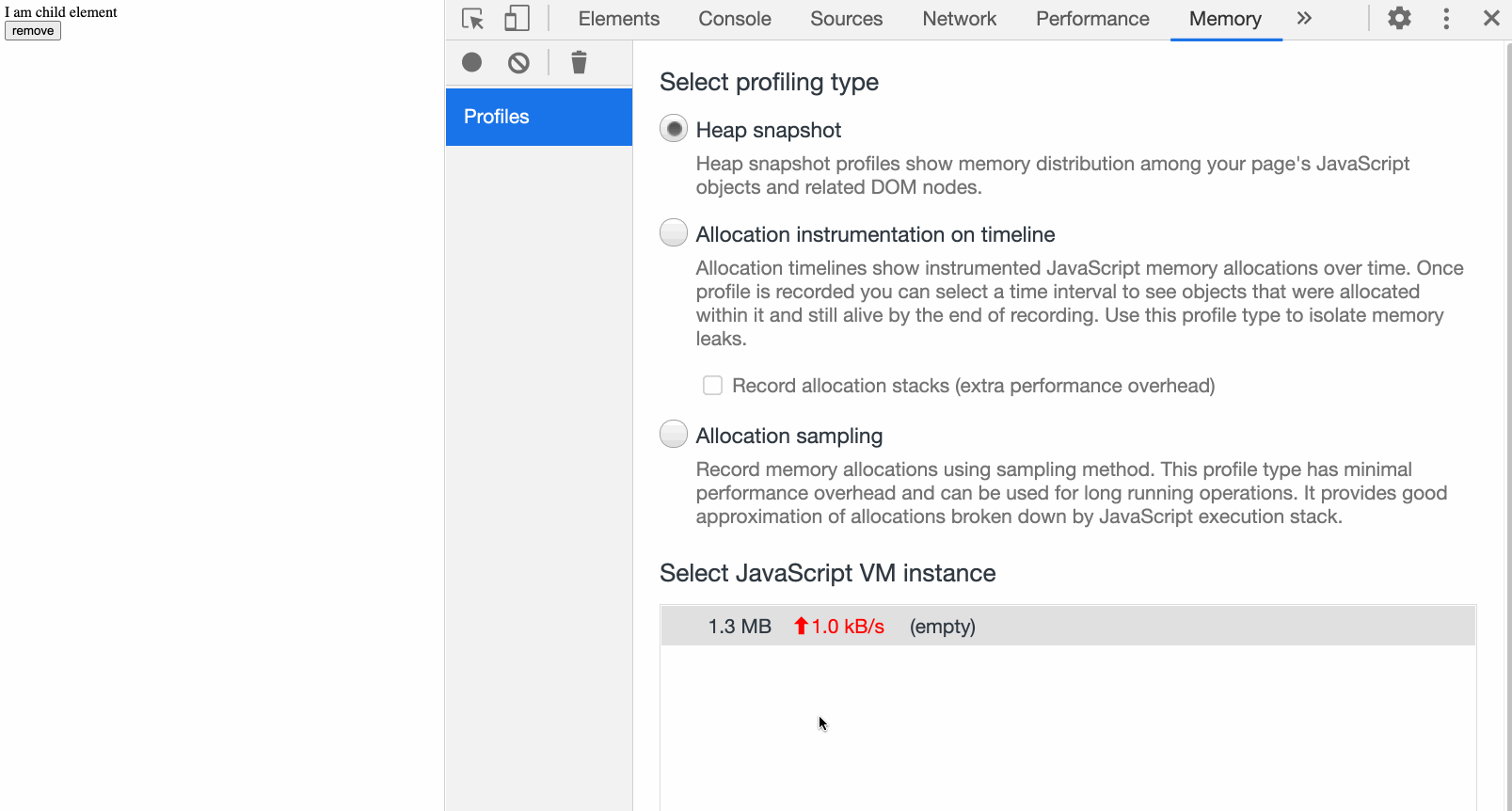Select the 1.3 MB VM instance row

coord(1068,627)
